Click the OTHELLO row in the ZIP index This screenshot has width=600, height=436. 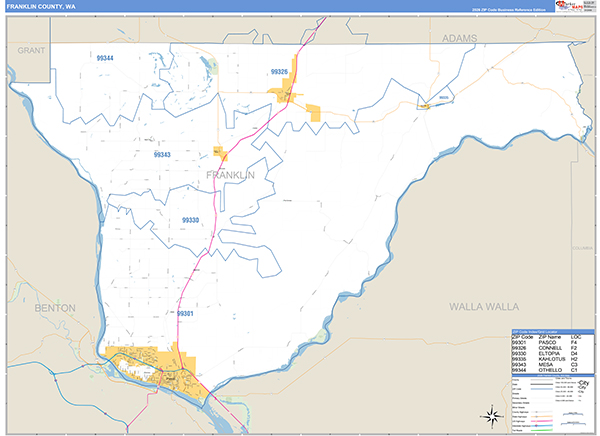tap(553, 370)
